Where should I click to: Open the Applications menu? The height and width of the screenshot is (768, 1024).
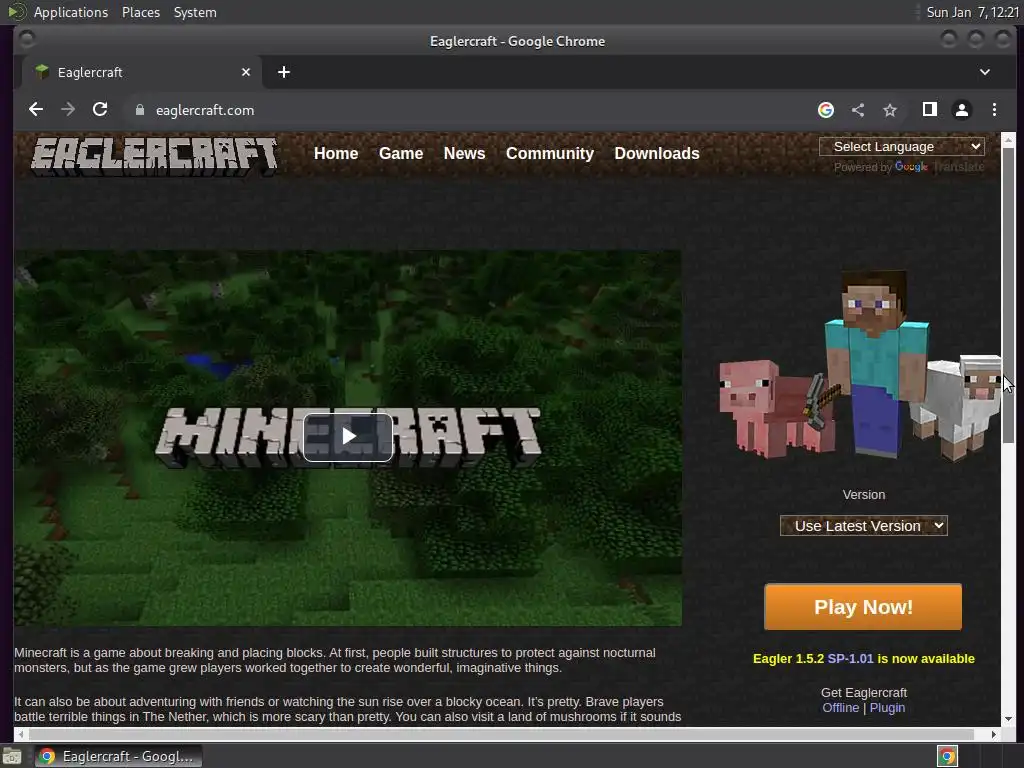pyautogui.click(x=71, y=12)
